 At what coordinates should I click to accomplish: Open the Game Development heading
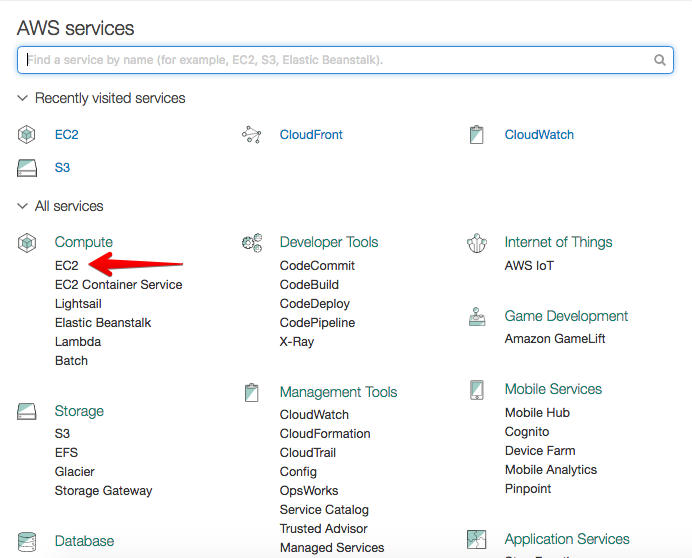click(x=566, y=316)
